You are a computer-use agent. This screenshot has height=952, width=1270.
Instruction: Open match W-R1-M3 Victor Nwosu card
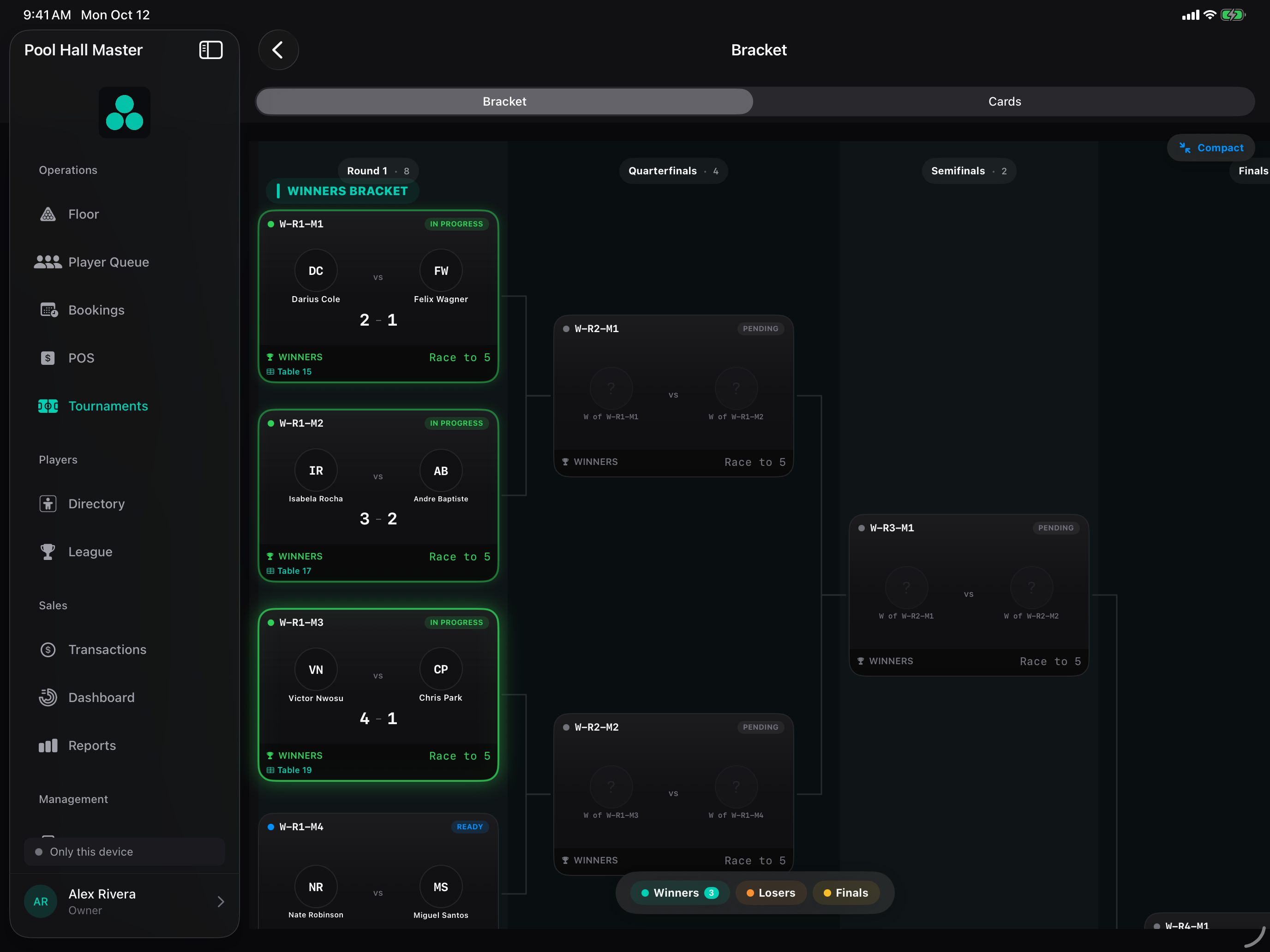(378, 695)
